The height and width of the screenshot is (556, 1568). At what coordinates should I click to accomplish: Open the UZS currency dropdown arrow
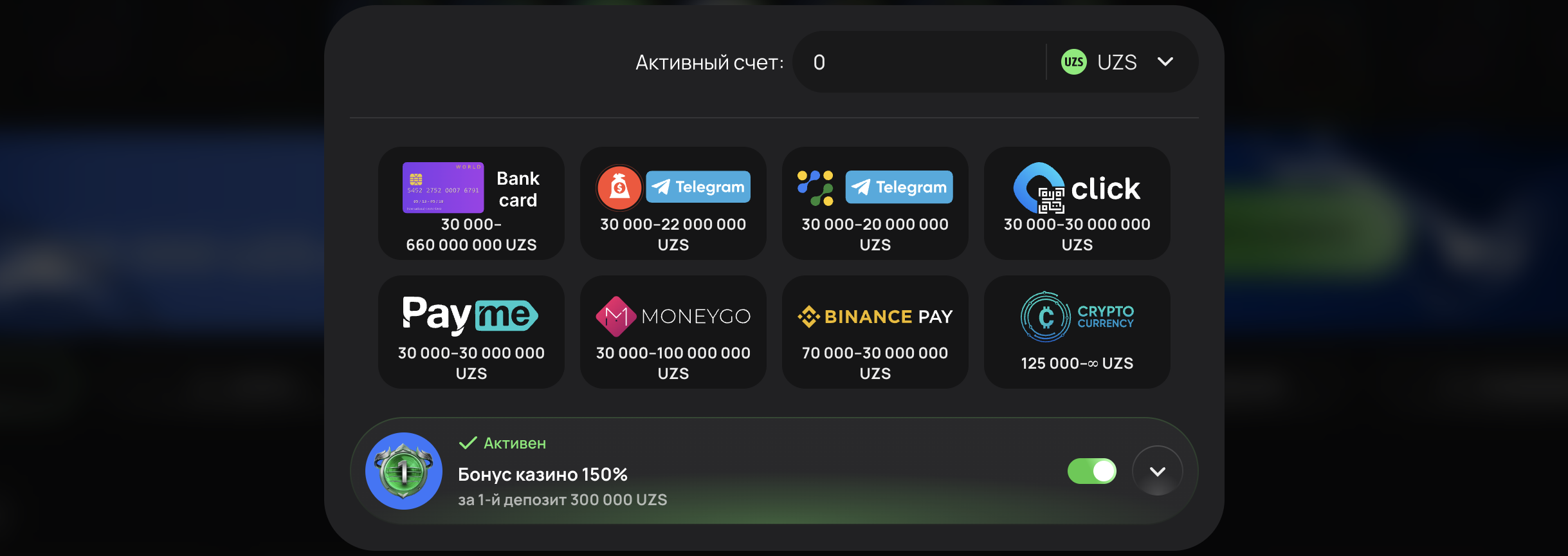(x=1165, y=62)
